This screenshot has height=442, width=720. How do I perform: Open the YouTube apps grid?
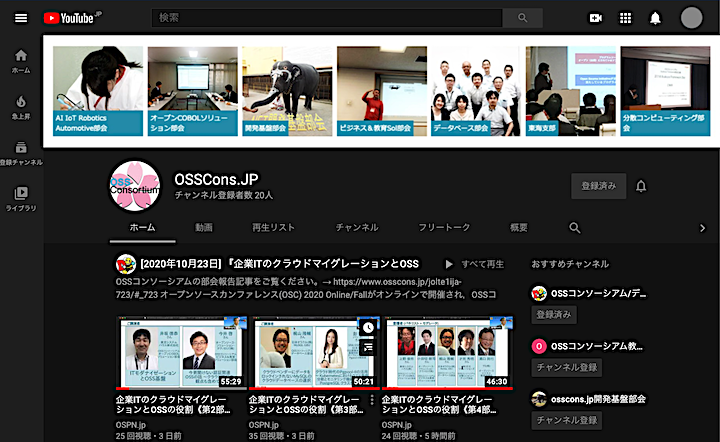coord(626,18)
